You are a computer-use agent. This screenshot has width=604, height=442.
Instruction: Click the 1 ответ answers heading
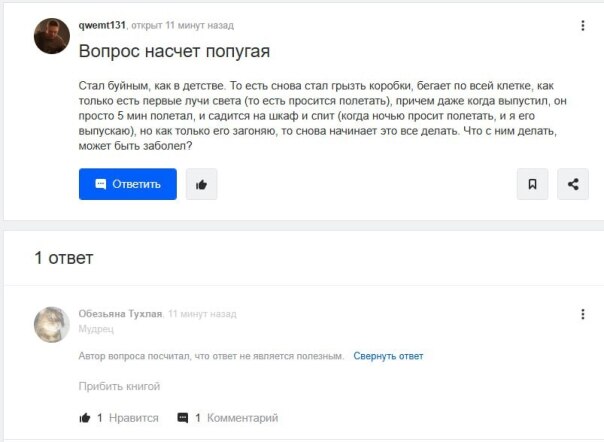[x=64, y=258]
